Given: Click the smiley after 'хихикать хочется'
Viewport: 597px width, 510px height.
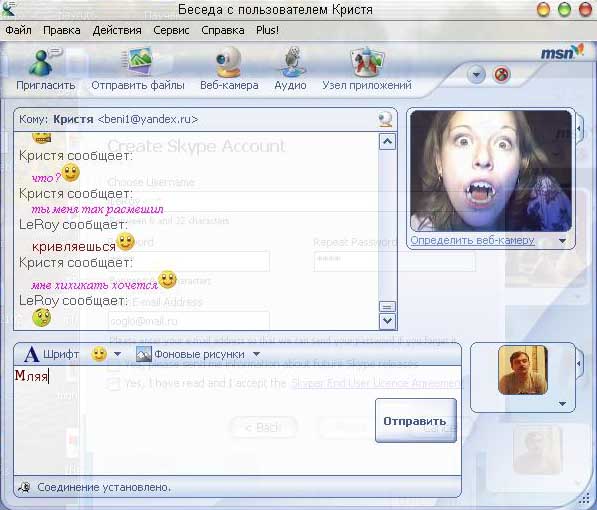Looking at the screenshot, I should (x=167, y=280).
